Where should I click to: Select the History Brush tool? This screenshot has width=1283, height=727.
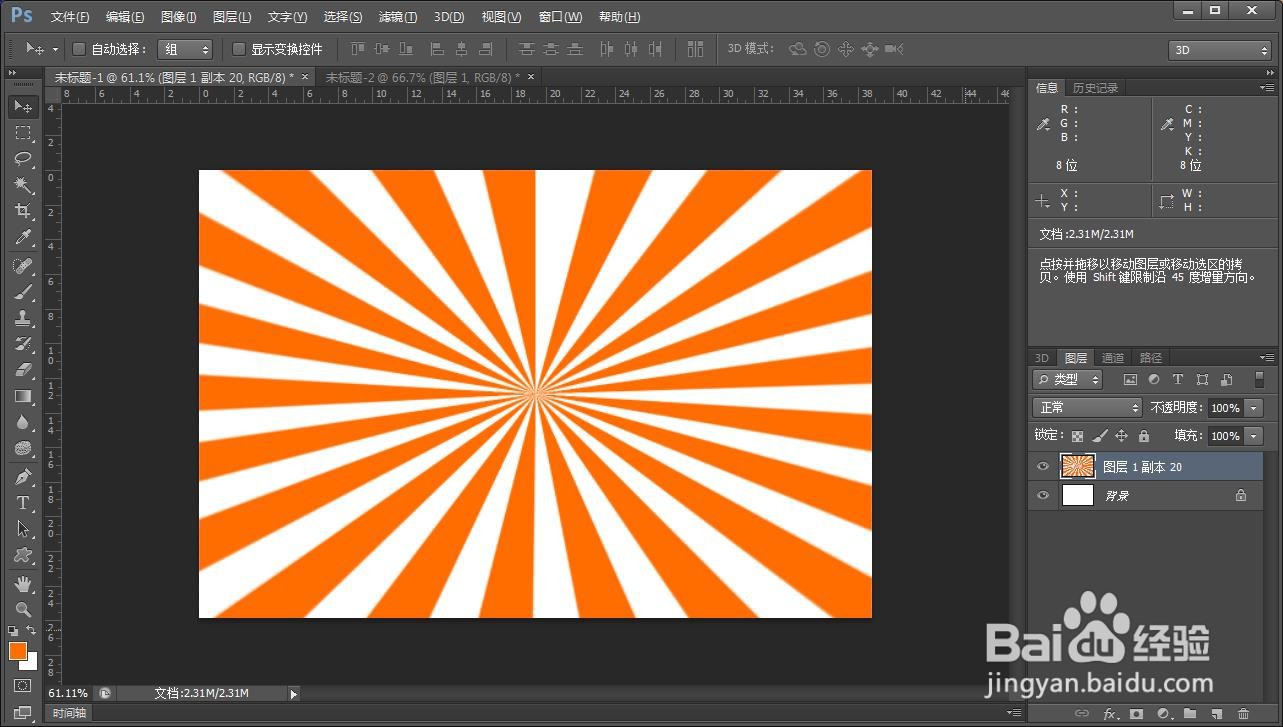click(x=23, y=344)
